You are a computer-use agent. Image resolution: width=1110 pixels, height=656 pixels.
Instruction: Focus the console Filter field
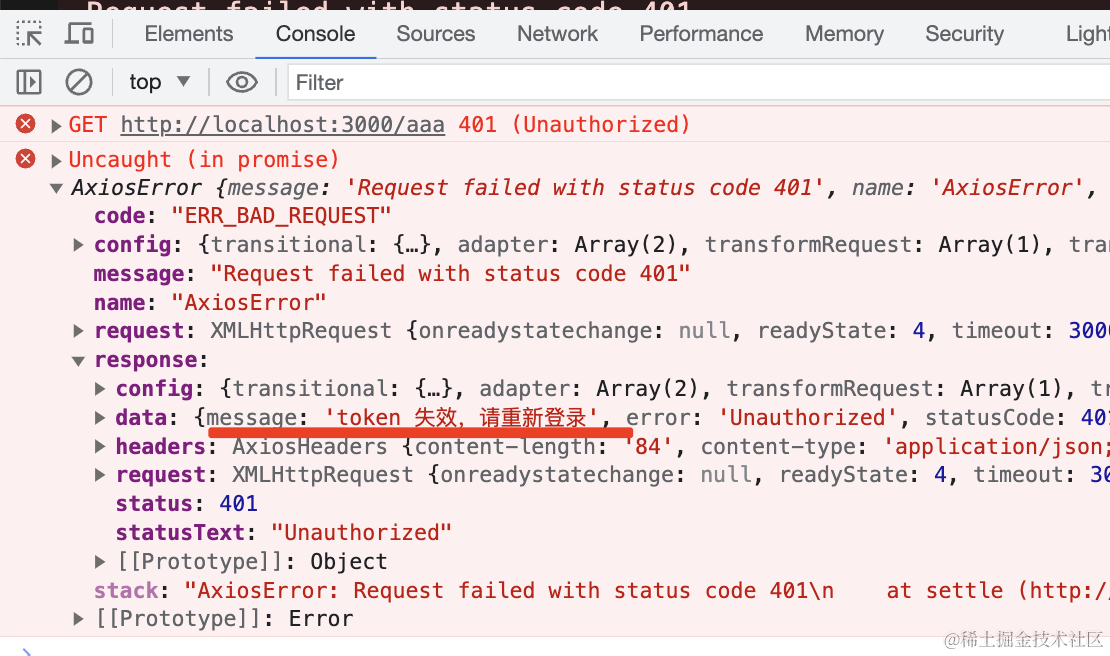click(699, 82)
